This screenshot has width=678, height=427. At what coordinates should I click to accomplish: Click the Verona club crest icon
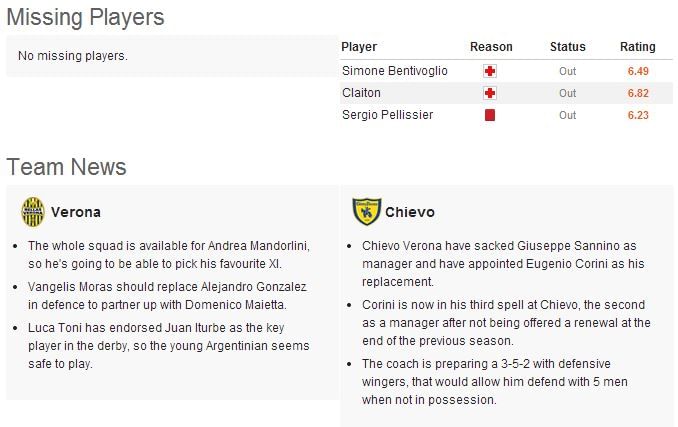point(33,211)
